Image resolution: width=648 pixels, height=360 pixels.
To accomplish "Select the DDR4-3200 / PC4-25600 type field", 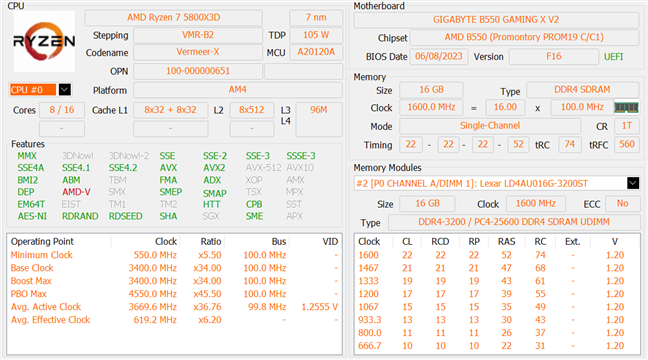I will coord(514,222).
